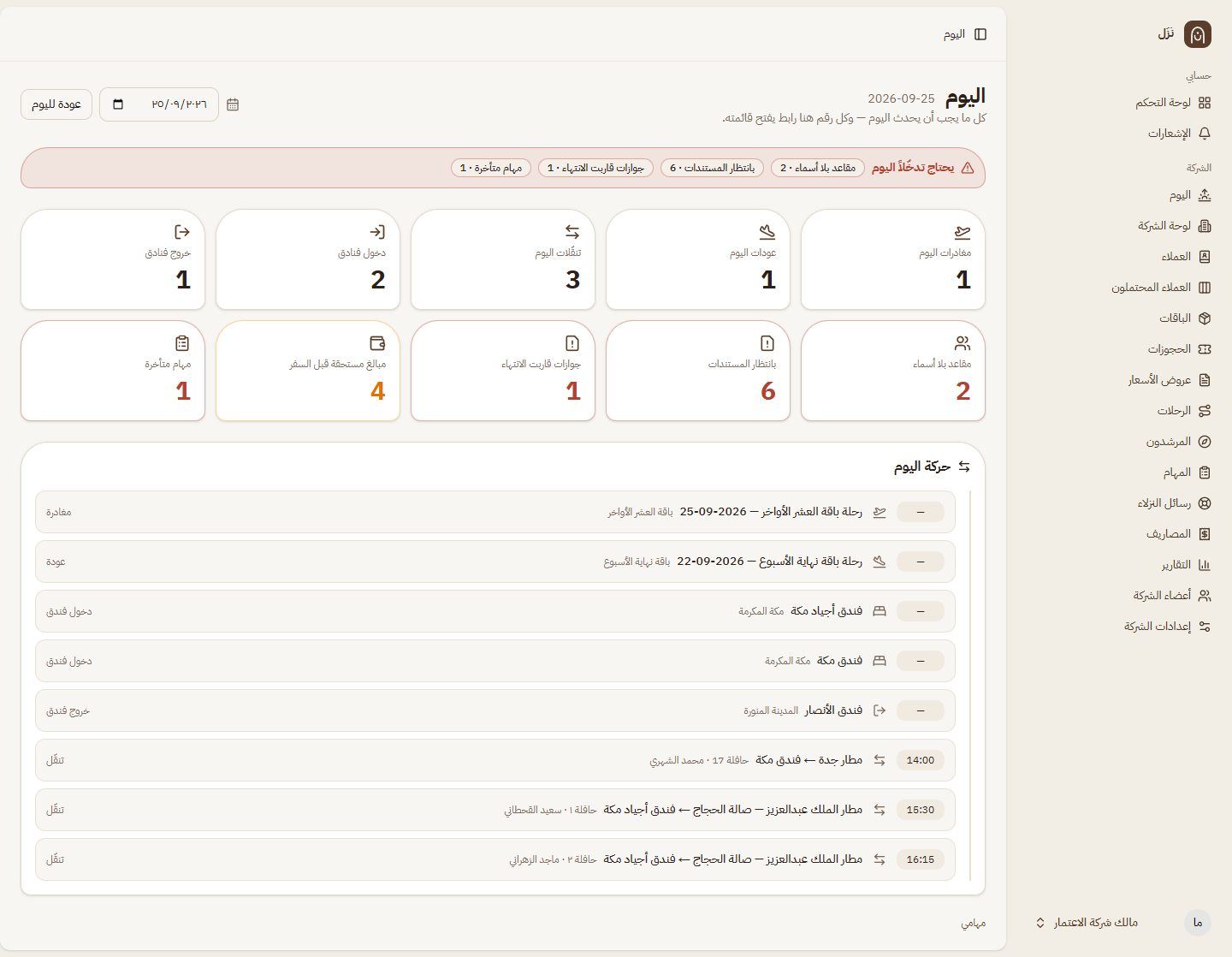Open الباقات package icon
This screenshot has width=1232, height=957.
point(1205,318)
